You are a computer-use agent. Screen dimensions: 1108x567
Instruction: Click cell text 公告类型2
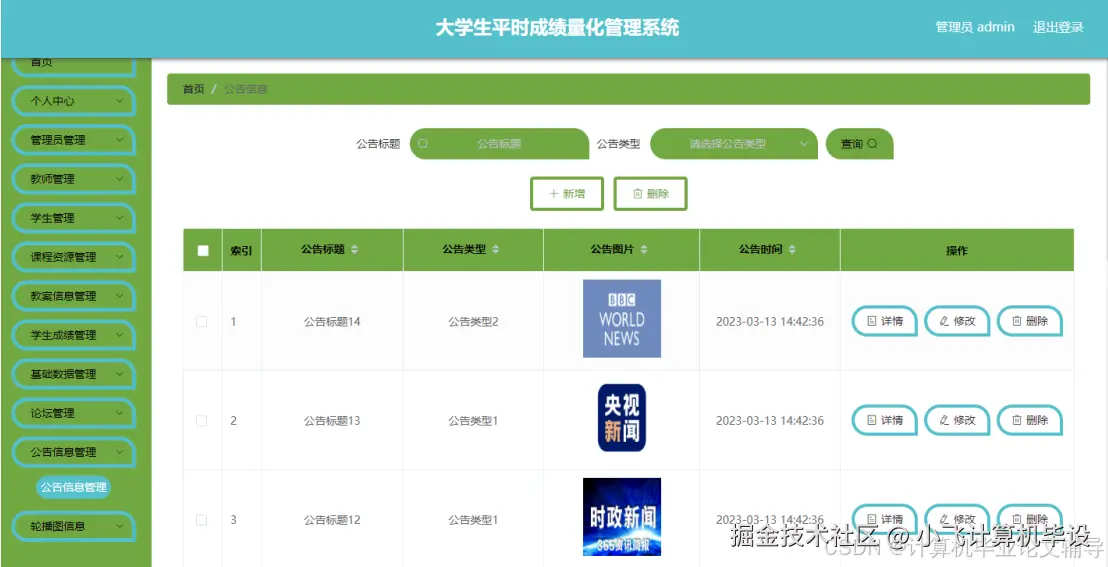[x=473, y=322]
